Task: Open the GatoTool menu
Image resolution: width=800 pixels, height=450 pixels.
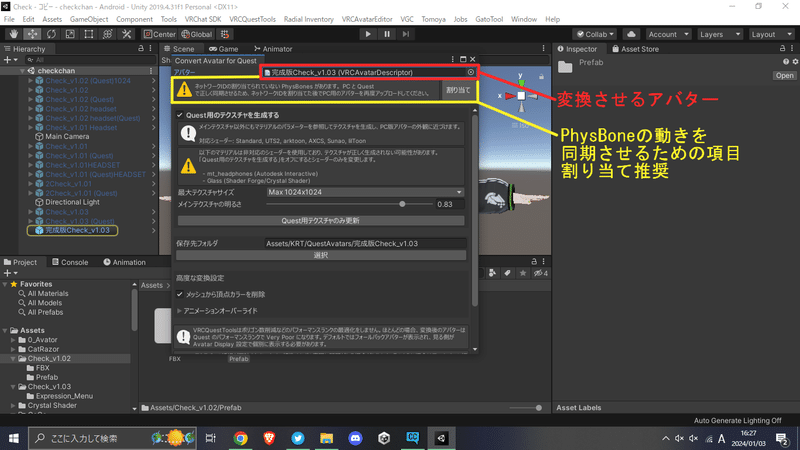Action: (489, 19)
